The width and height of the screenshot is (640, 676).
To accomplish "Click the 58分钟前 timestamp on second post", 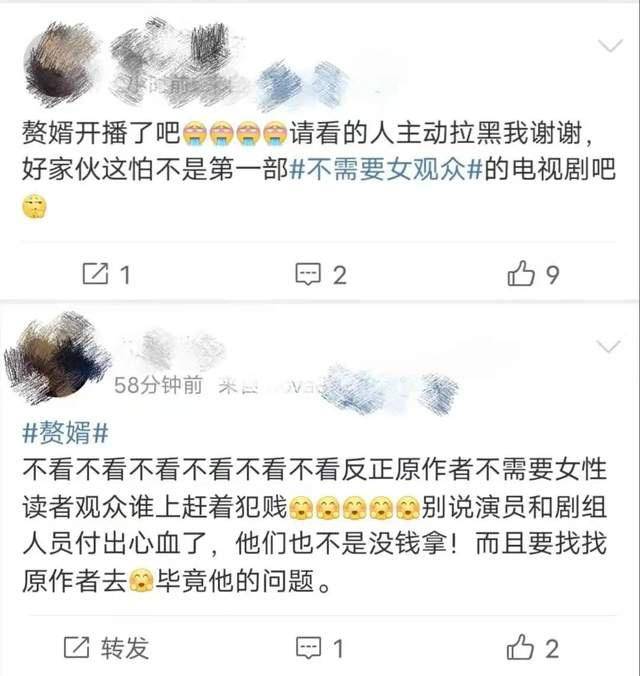I will (x=158, y=385).
